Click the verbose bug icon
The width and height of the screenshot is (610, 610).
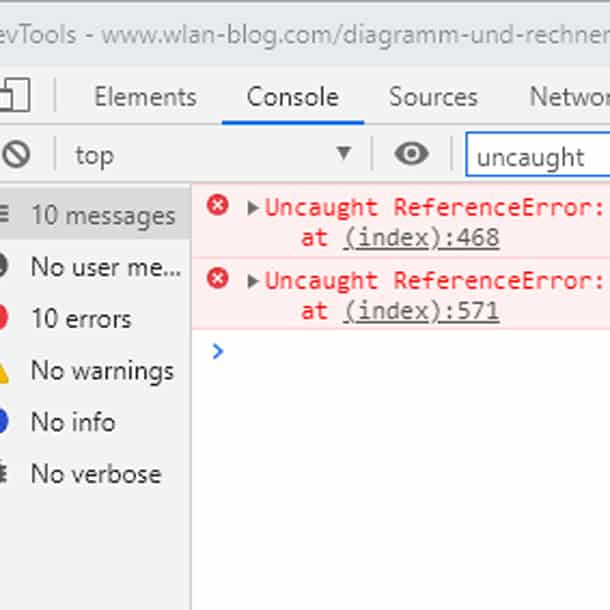click(x=3, y=473)
